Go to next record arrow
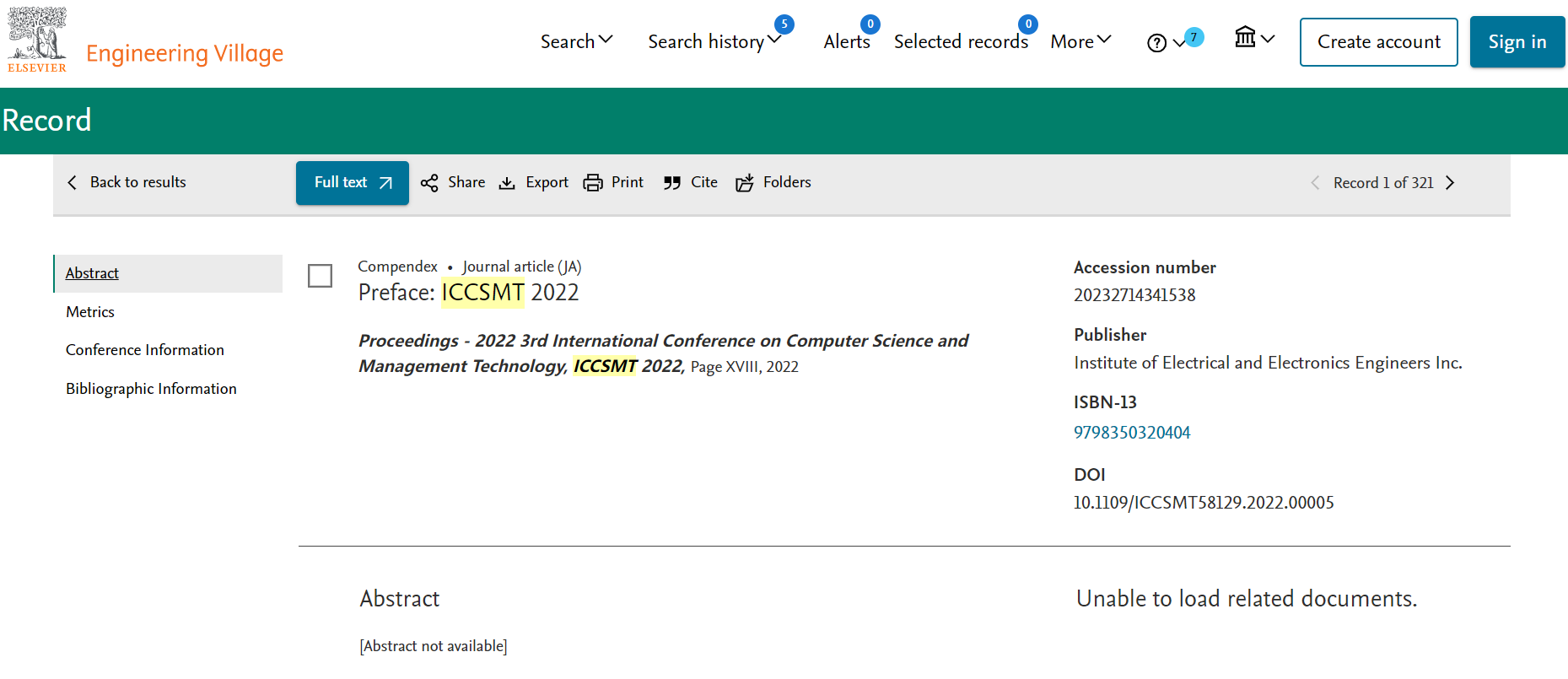The width and height of the screenshot is (1568, 679). pyautogui.click(x=1450, y=183)
